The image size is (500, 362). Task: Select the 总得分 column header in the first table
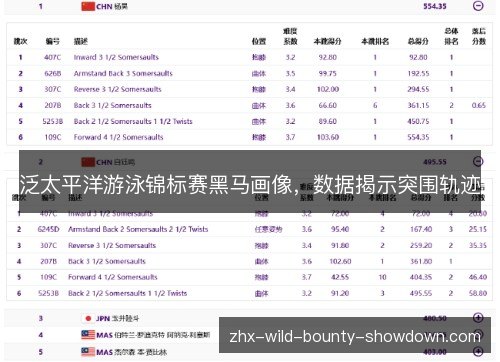(x=418, y=41)
